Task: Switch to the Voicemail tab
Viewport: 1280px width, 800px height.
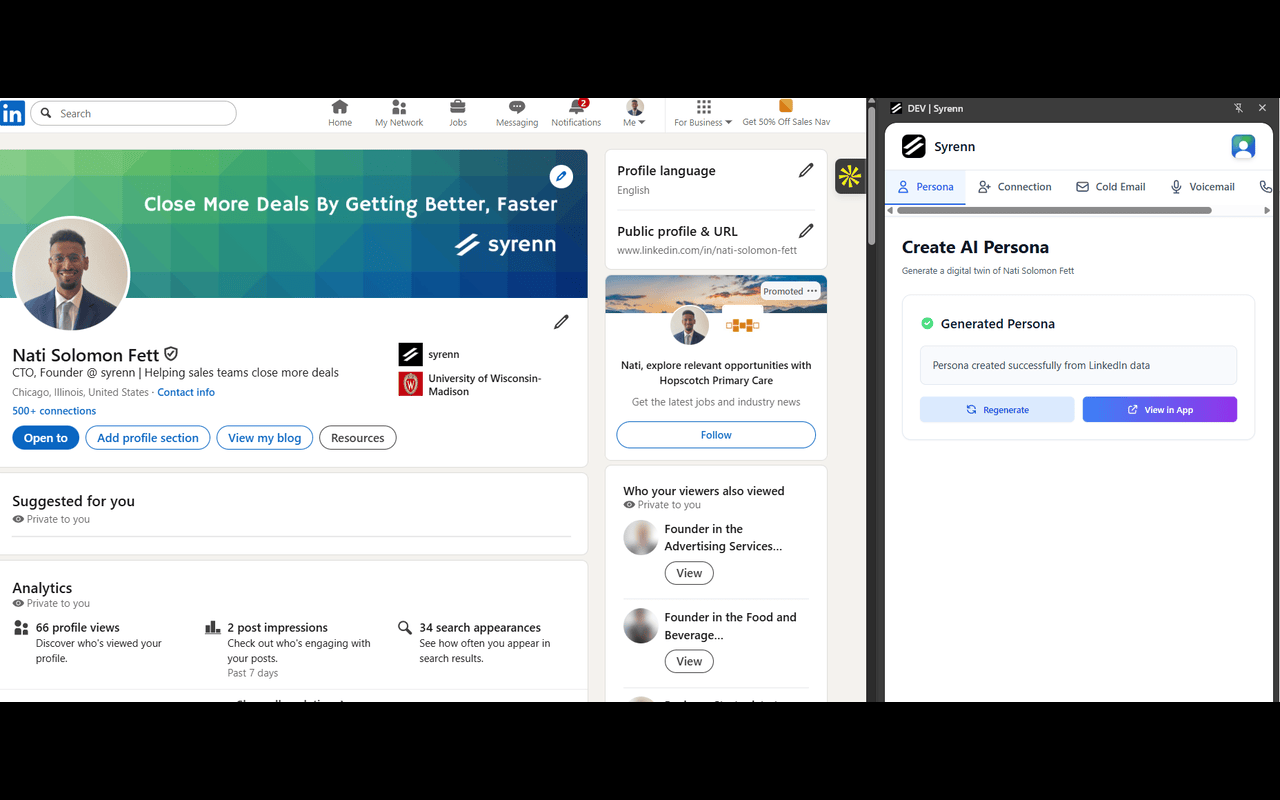Action: [x=1202, y=187]
